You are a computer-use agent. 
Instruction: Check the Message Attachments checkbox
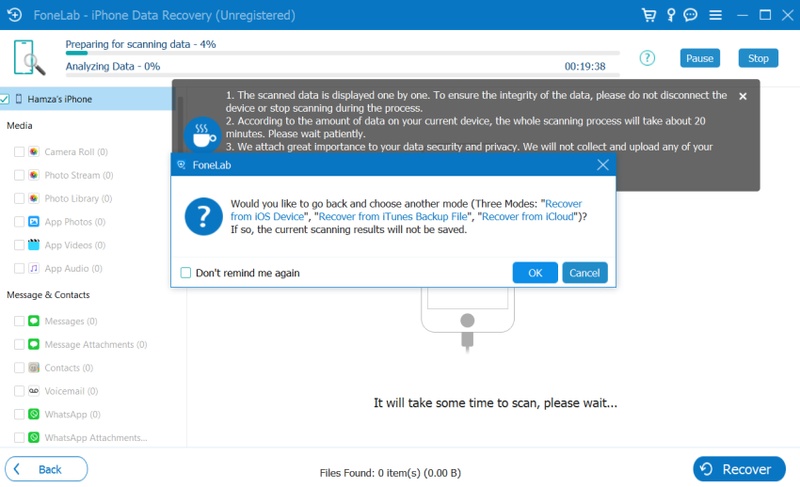coord(19,344)
